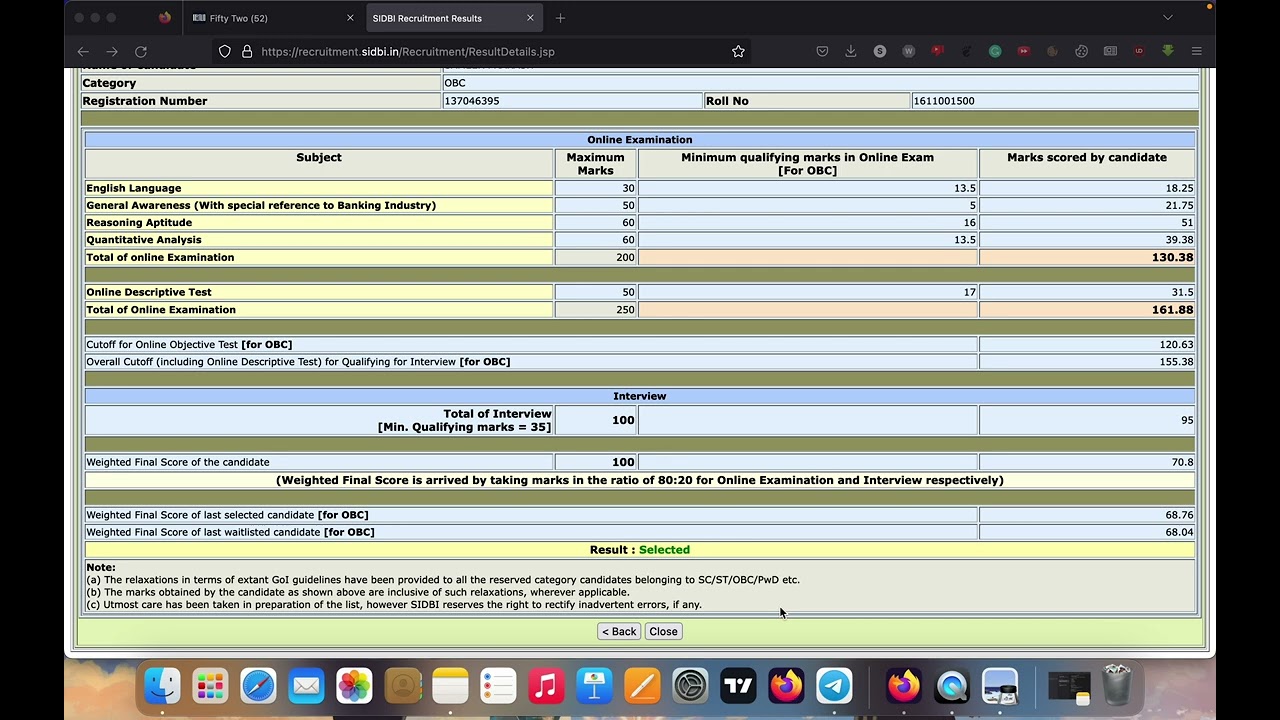The image size is (1280, 720).
Task: Open the Firefox hamburger application menu
Action: pyautogui.click(x=1197, y=51)
